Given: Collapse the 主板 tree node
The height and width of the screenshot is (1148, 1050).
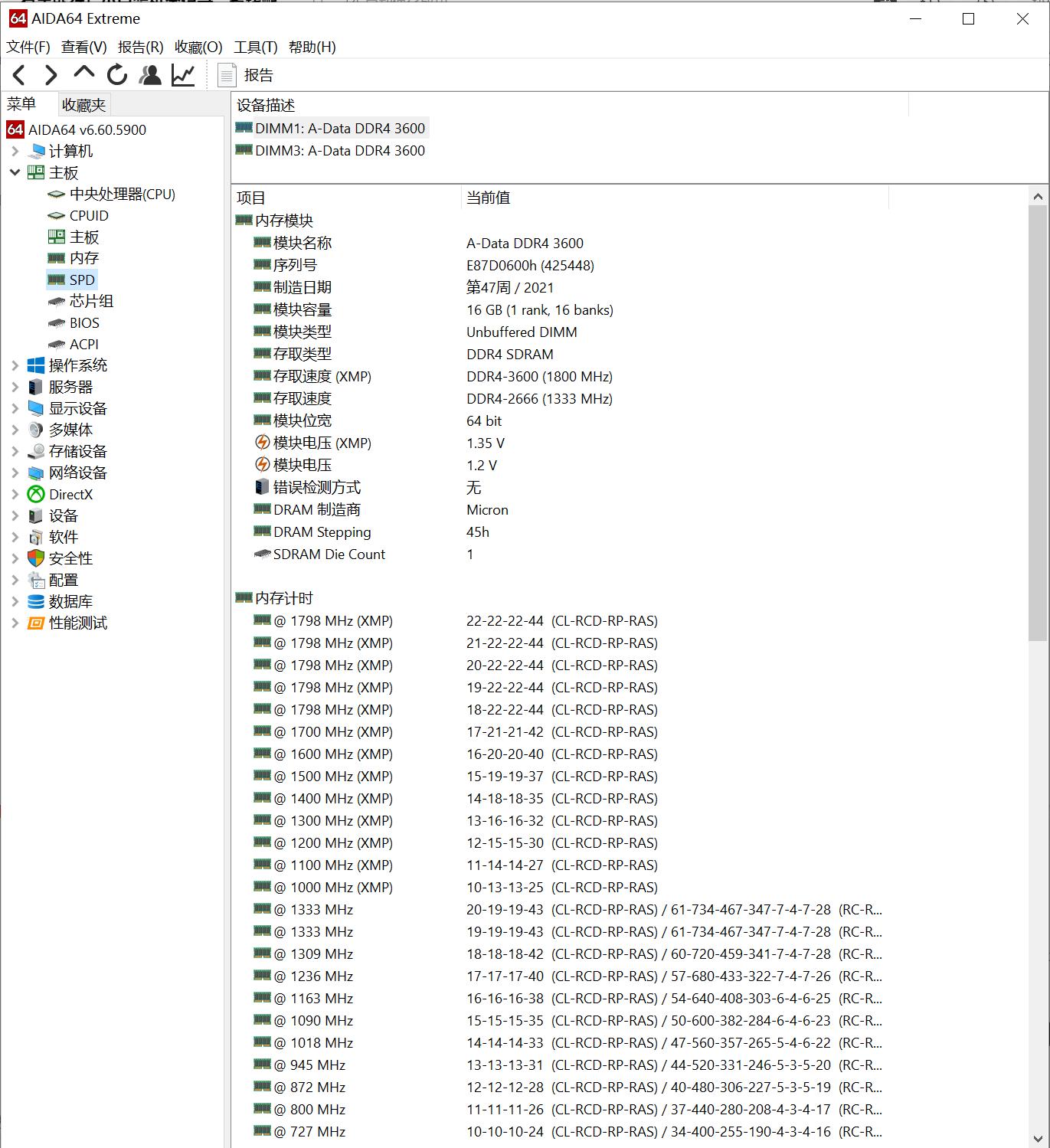Looking at the screenshot, I should click(x=15, y=173).
